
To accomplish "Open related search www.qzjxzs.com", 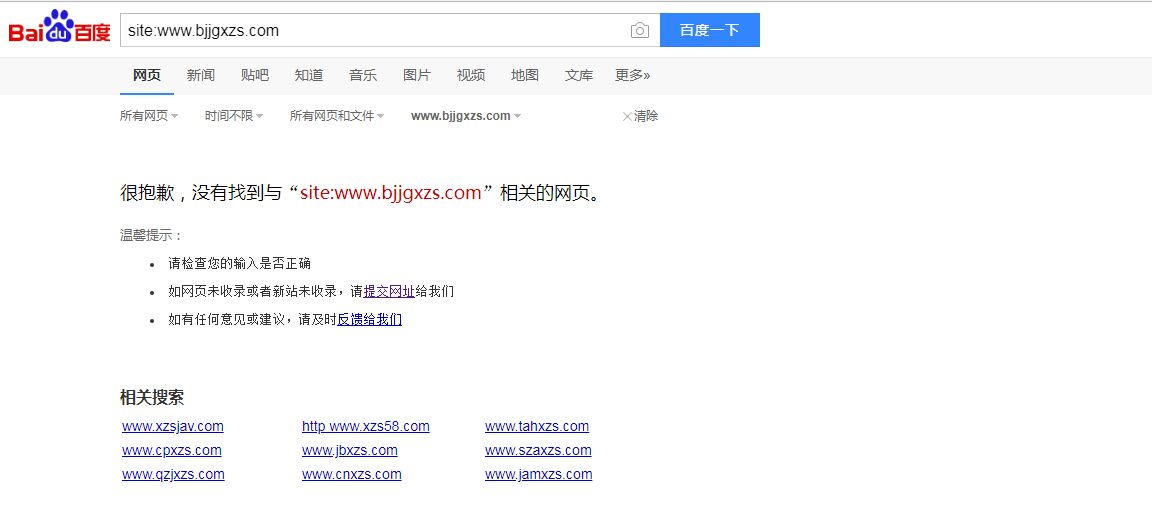I will (173, 474).
